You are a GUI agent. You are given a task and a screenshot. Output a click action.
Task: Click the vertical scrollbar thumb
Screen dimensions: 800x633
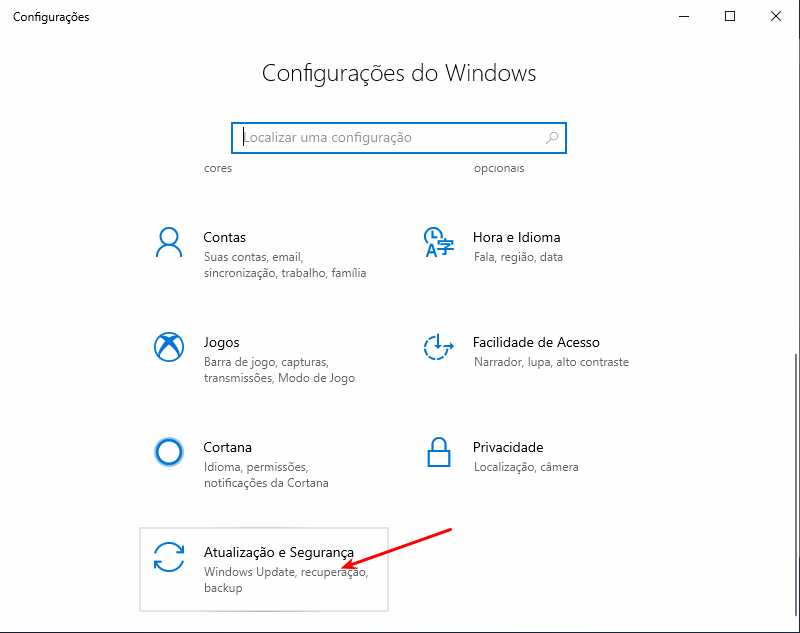pos(796,485)
